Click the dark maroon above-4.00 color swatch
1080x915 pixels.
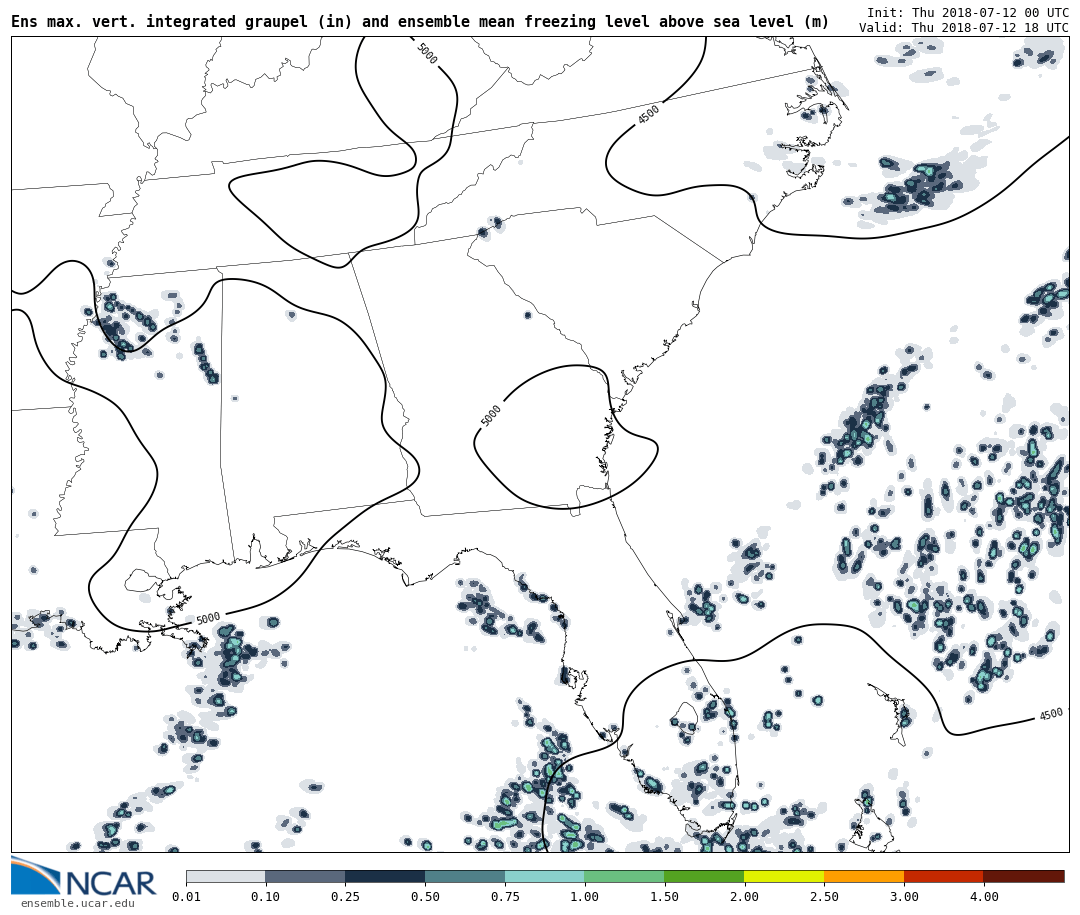coord(1024,876)
